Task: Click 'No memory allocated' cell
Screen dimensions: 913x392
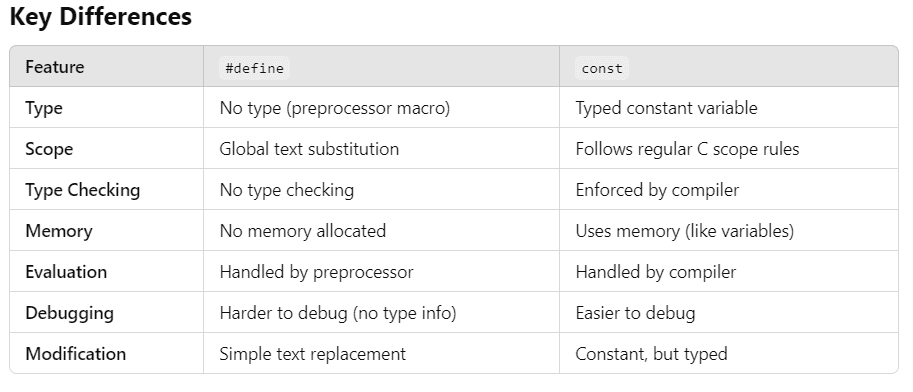Action: pos(303,231)
